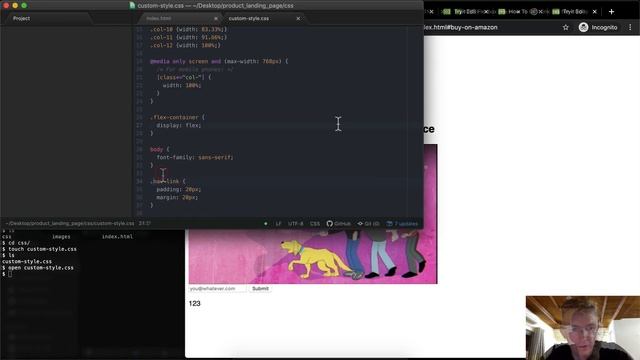Click the Incognito profile icon
640x360 pixels.
tap(584, 27)
